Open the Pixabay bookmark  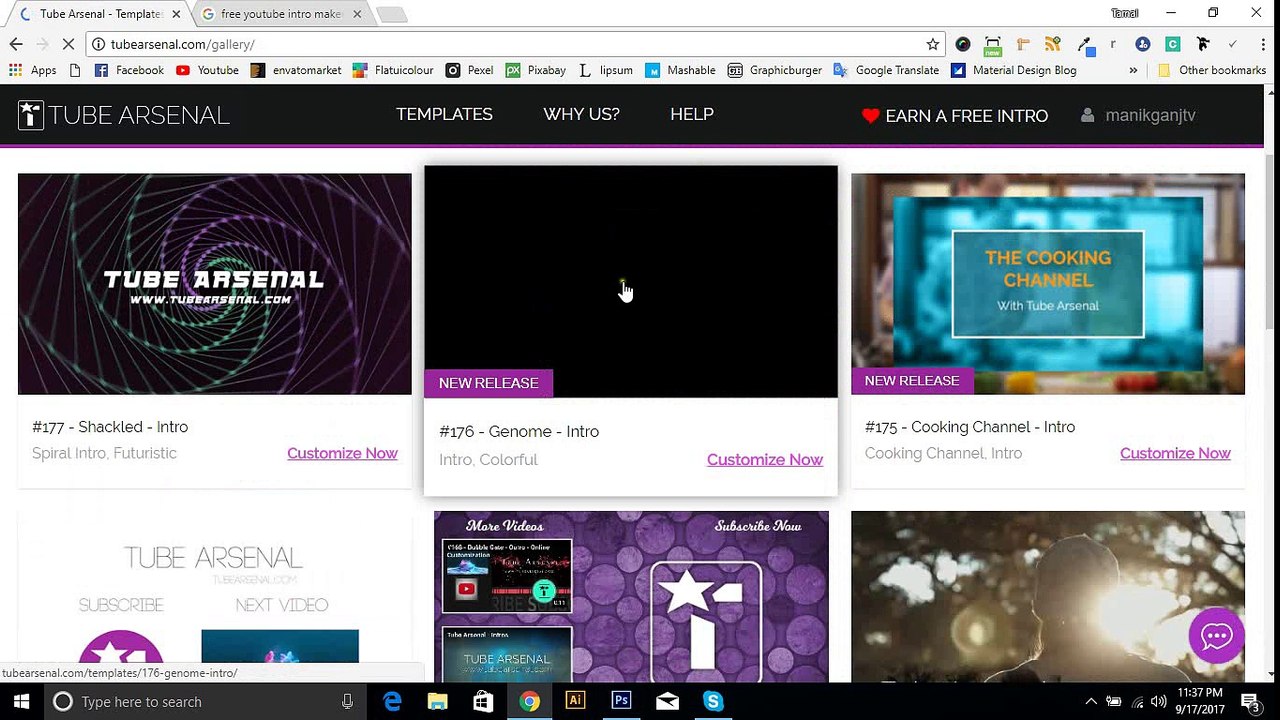pos(536,70)
